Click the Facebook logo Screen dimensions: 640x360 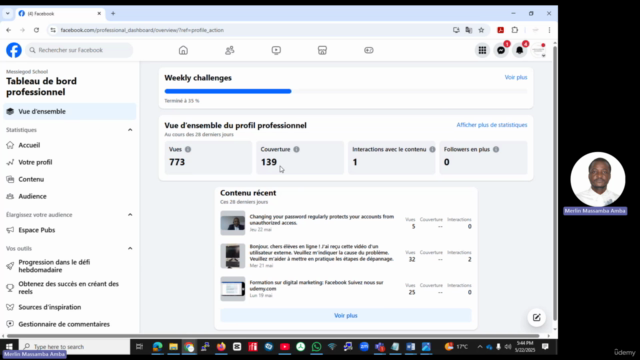click(x=14, y=50)
